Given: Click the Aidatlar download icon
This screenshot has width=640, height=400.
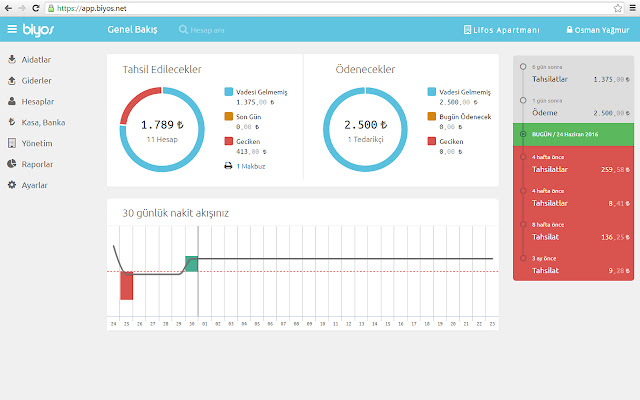Looking at the screenshot, I should pos(12,59).
